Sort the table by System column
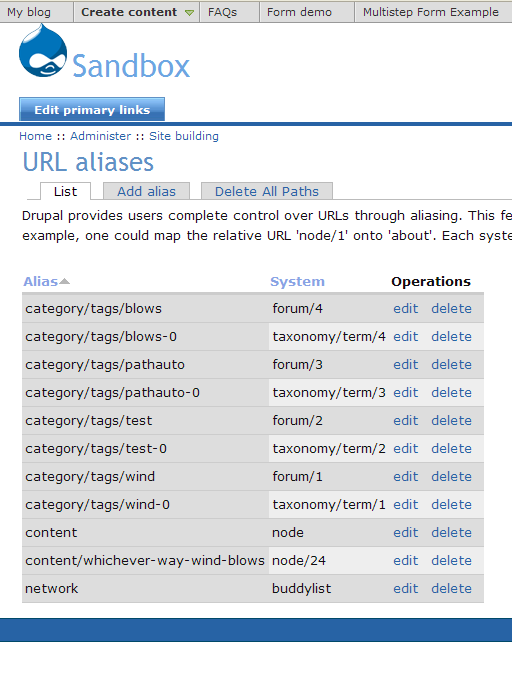 pyautogui.click(x=297, y=281)
